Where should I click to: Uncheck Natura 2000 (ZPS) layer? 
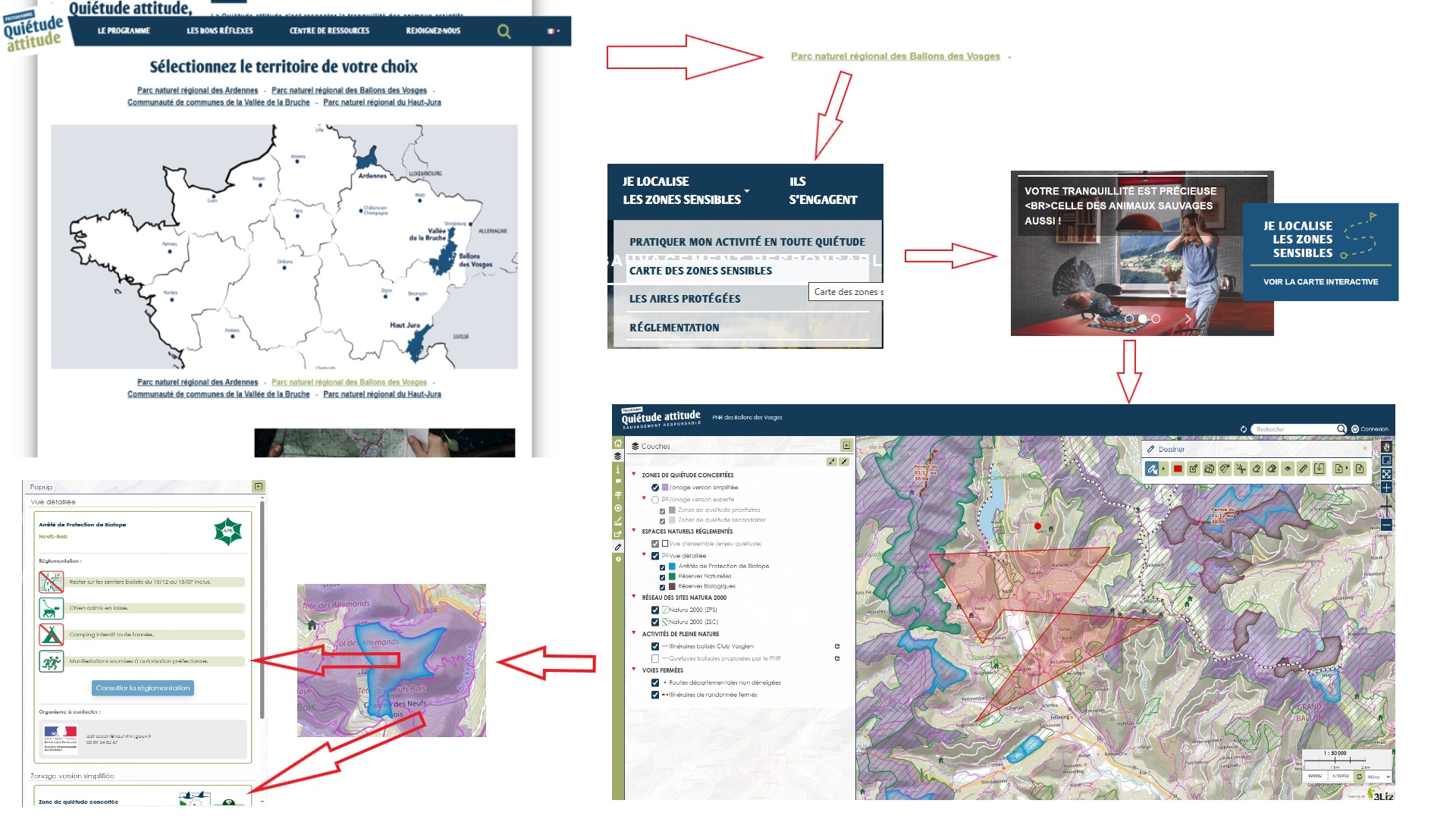[x=655, y=610]
